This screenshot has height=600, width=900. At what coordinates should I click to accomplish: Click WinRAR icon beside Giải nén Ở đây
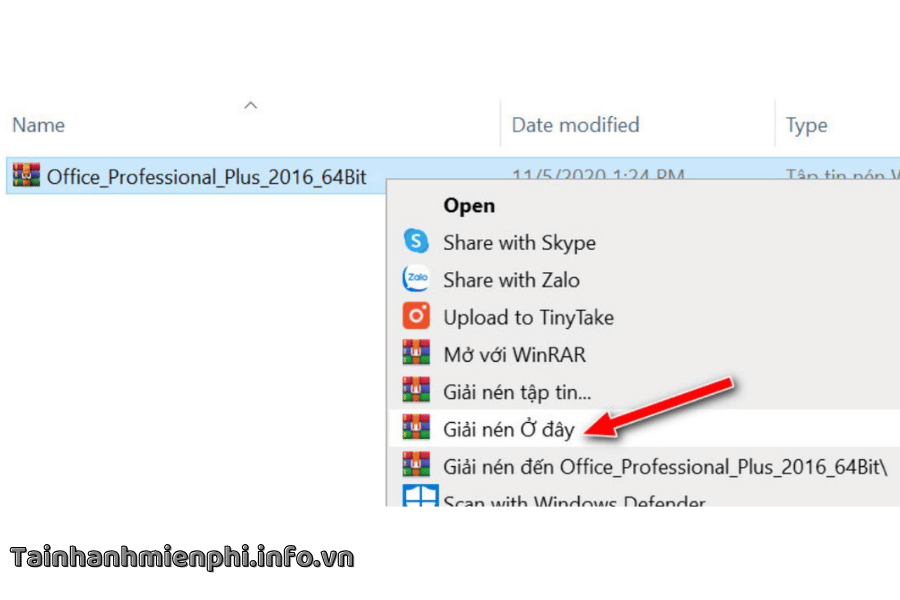[x=415, y=429]
